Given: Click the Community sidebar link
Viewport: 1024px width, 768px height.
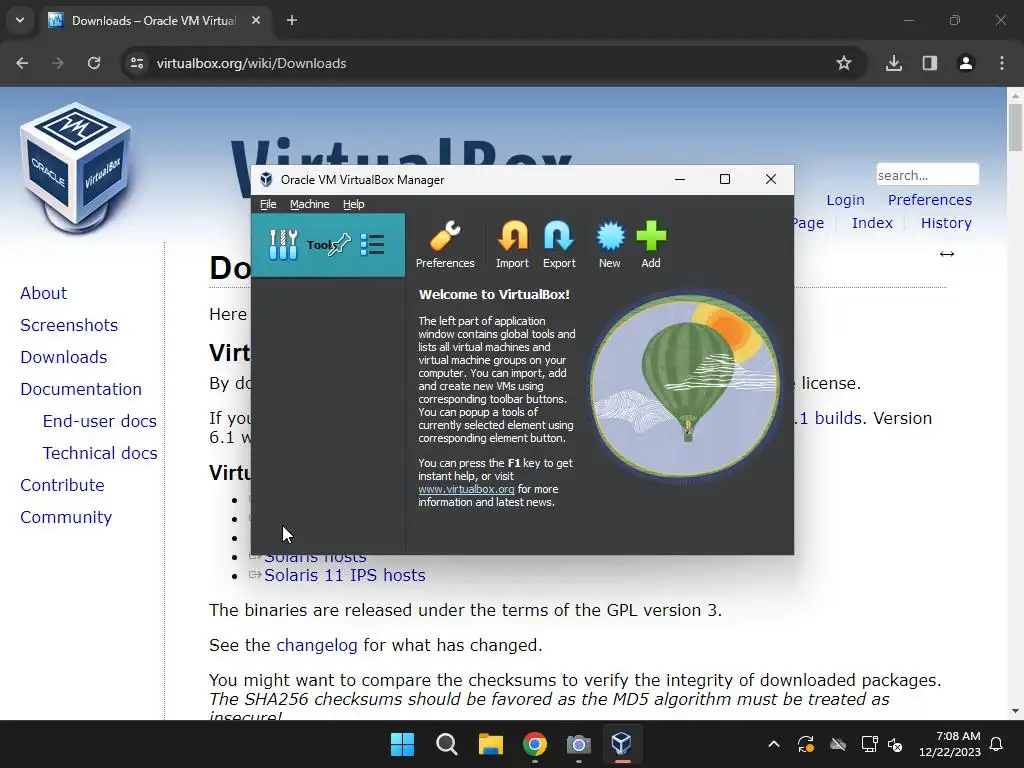Looking at the screenshot, I should point(66,517).
